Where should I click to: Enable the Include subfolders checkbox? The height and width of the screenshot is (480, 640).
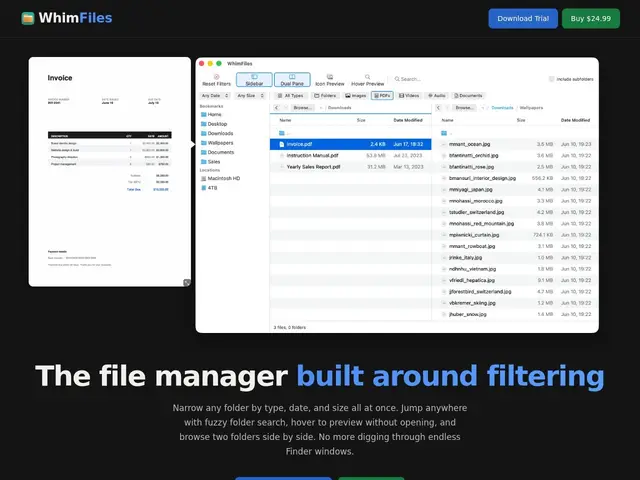[551, 79]
